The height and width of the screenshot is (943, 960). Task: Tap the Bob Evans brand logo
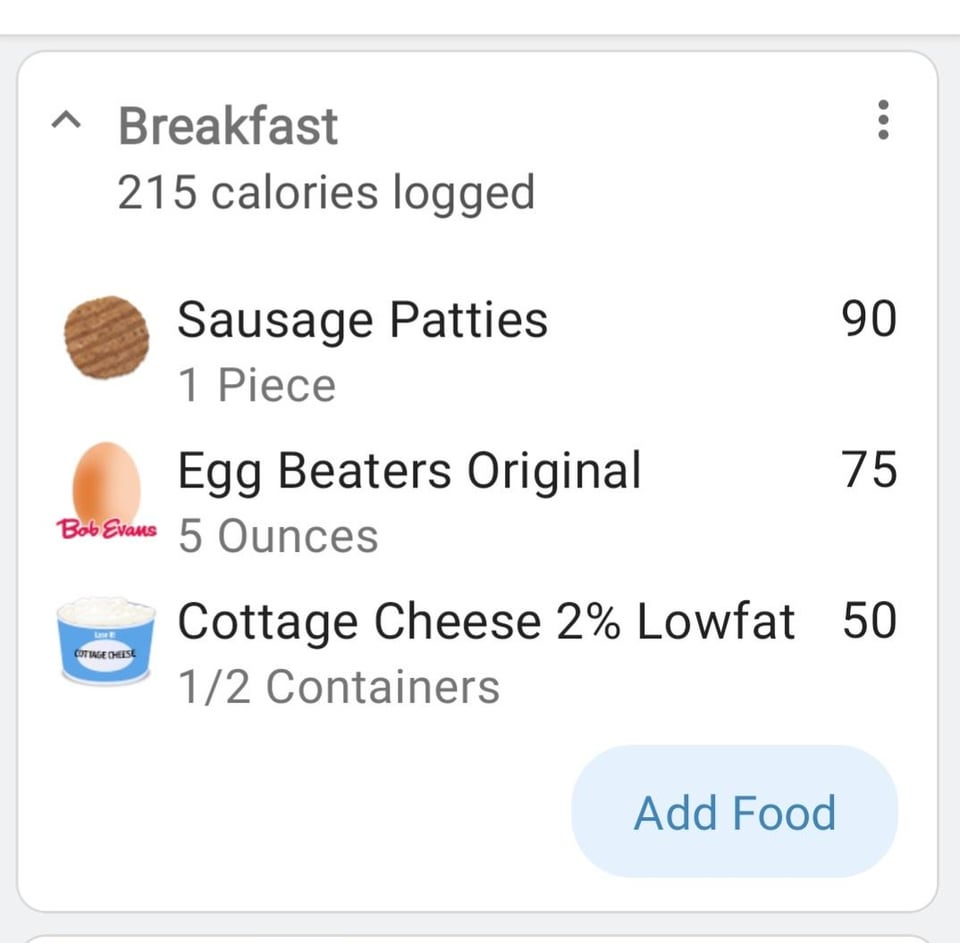pos(107,528)
